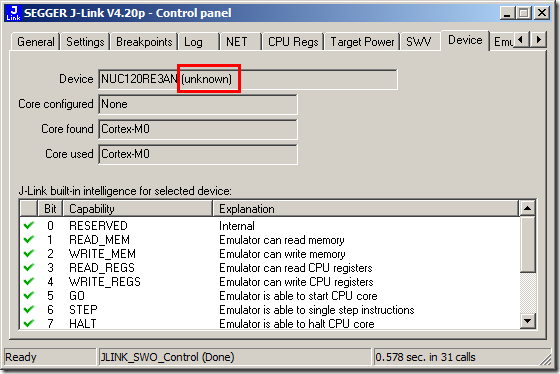The width and height of the screenshot is (560, 374).
Task: Open the Breakpoints tab
Action: 144,42
